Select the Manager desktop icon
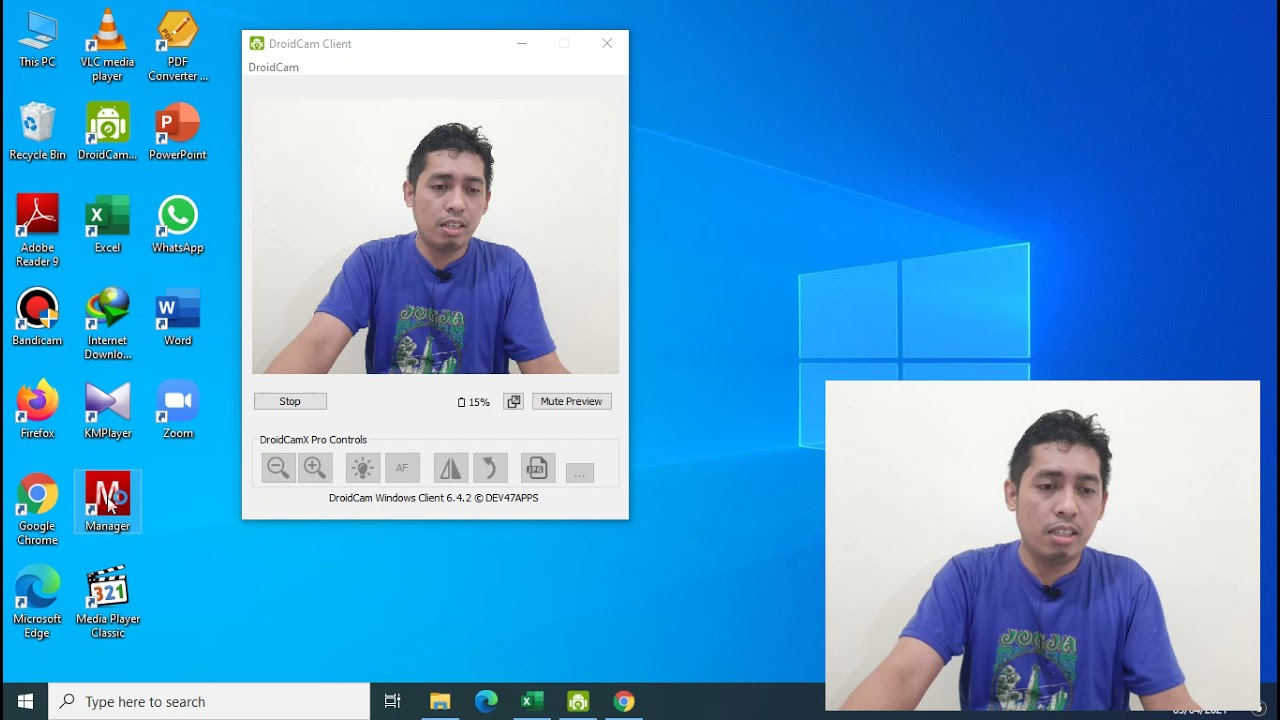The image size is (1280, 720). click(x=107, y=502)
